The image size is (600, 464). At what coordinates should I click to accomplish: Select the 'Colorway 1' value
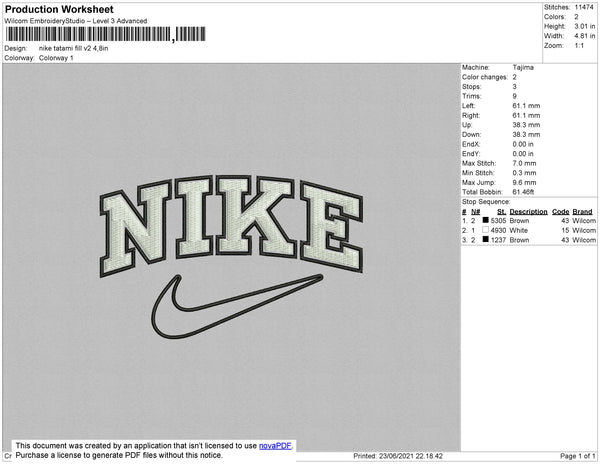click(x=56, y=58)
